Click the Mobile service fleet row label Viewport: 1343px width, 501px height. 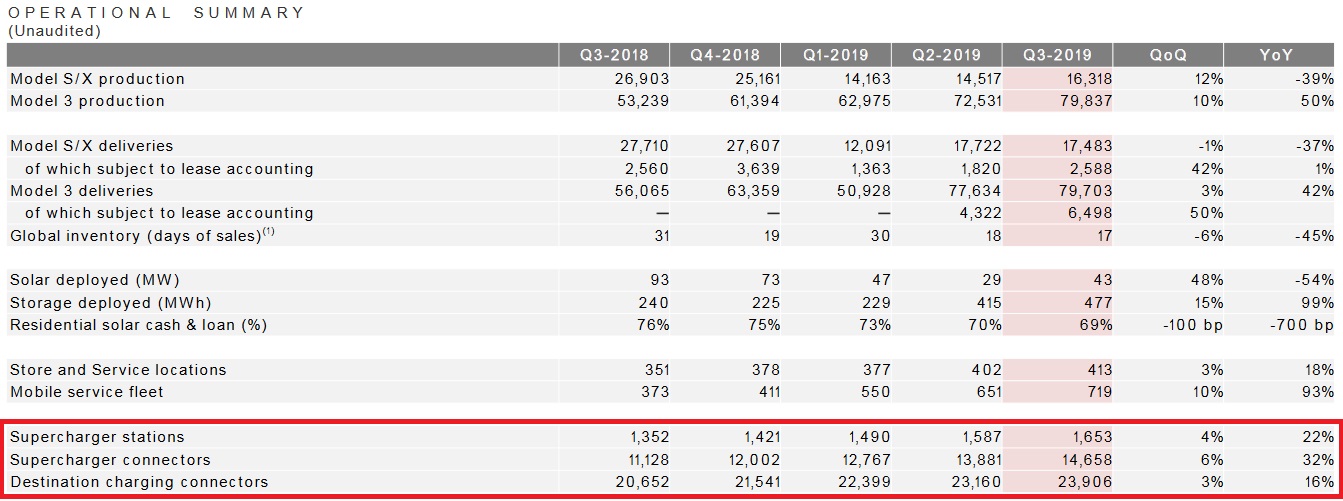[x=86, y=392]
